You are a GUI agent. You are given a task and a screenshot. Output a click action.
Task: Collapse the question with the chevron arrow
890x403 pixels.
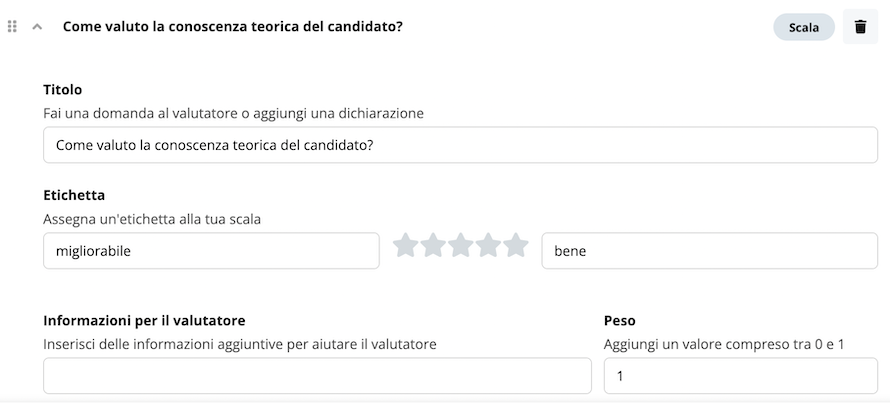click(x=37, y=27)
